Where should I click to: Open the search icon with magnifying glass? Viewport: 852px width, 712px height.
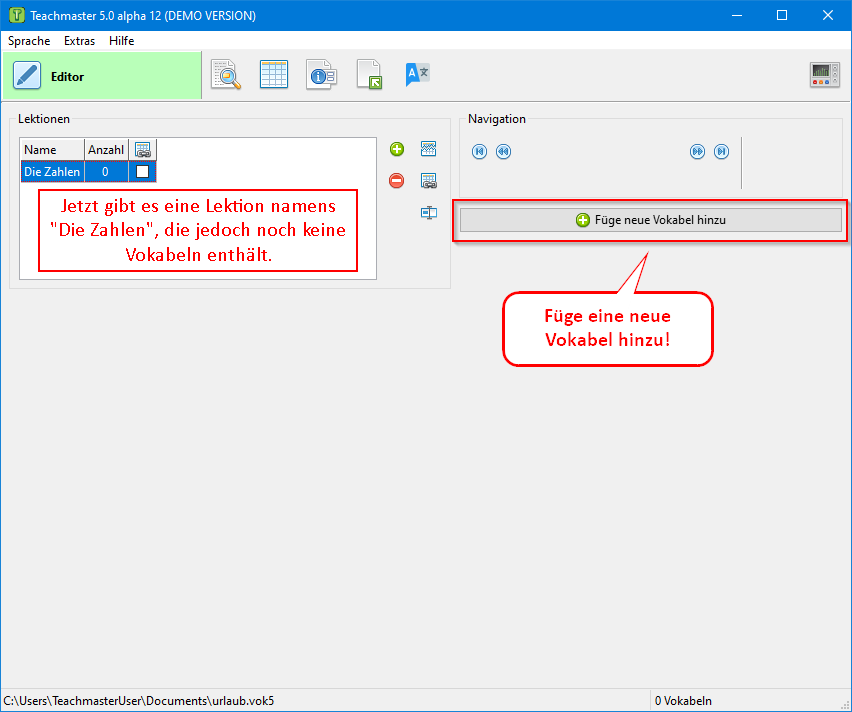(x=226, y=75)
